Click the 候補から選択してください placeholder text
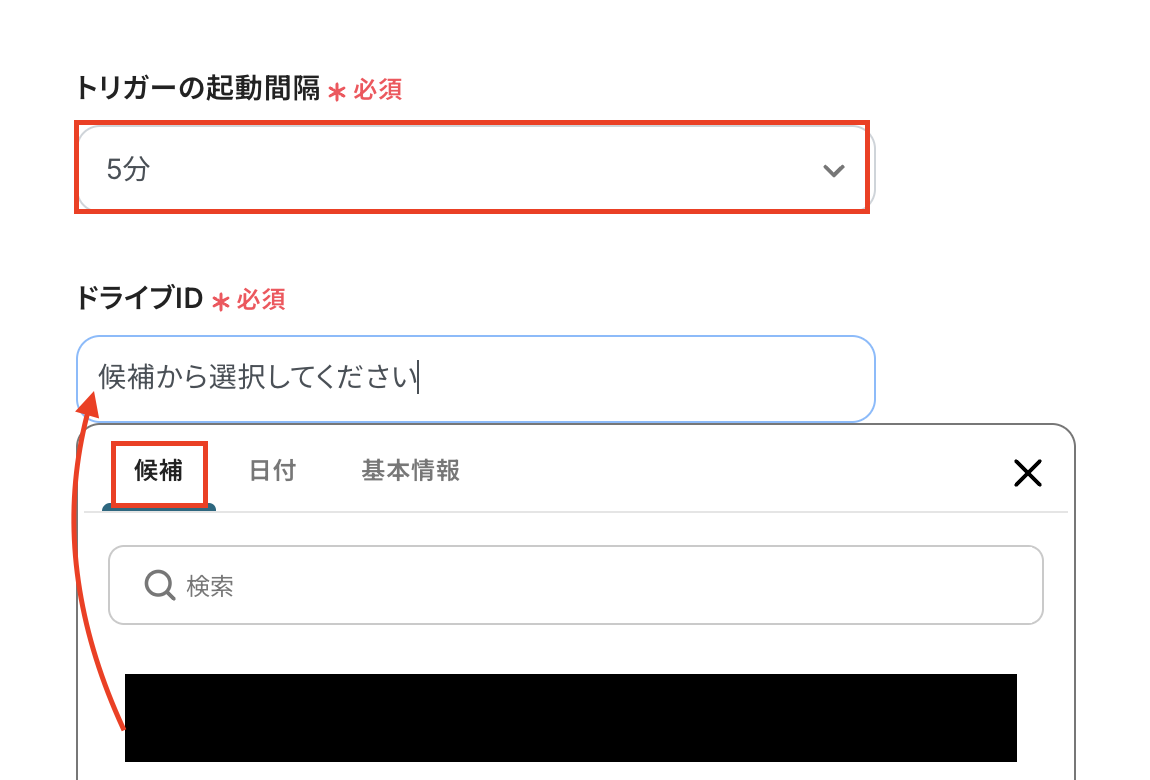 tap(257, 377)
